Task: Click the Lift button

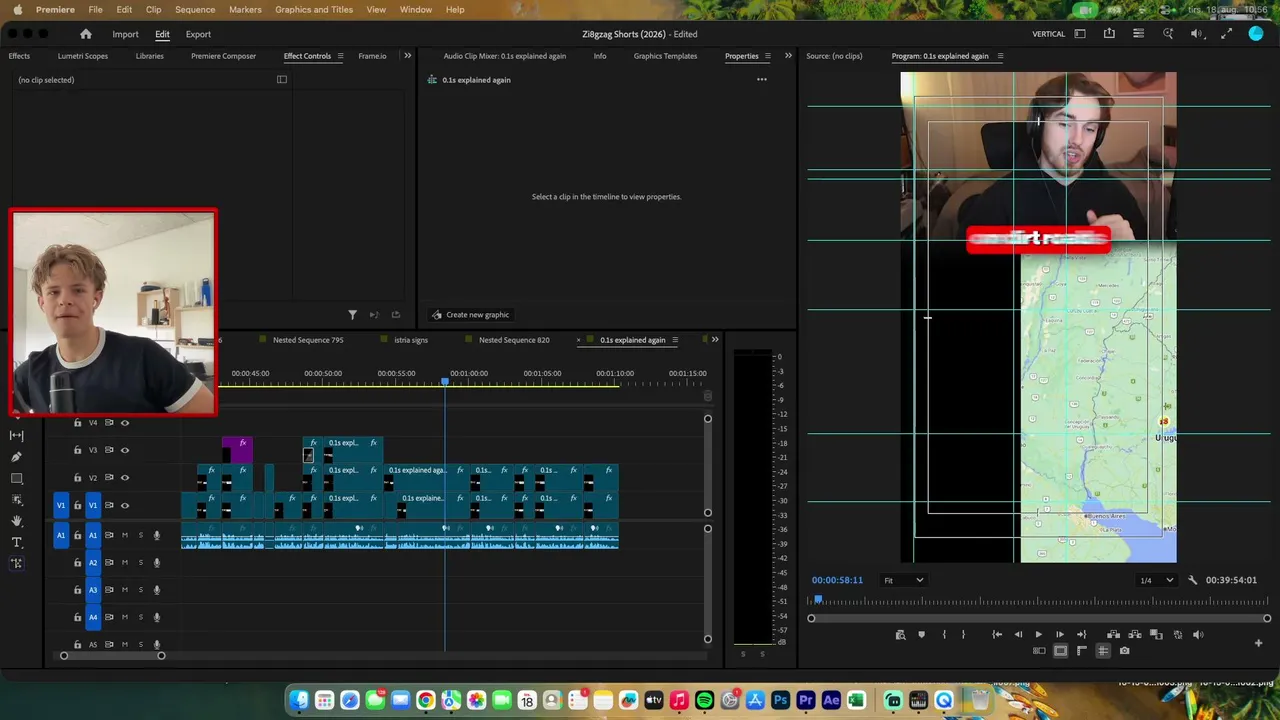Action: [x=1113, y=634]
